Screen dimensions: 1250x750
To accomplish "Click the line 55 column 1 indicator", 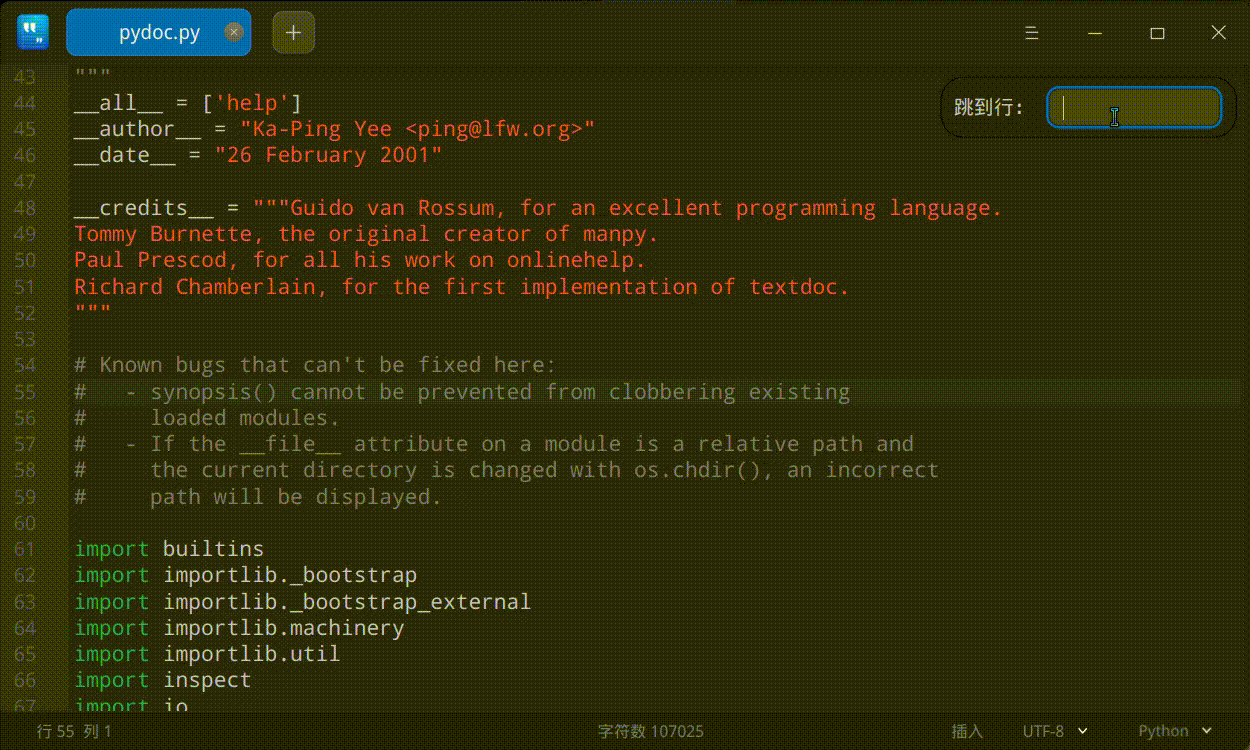I will click(x=75, y=731).
